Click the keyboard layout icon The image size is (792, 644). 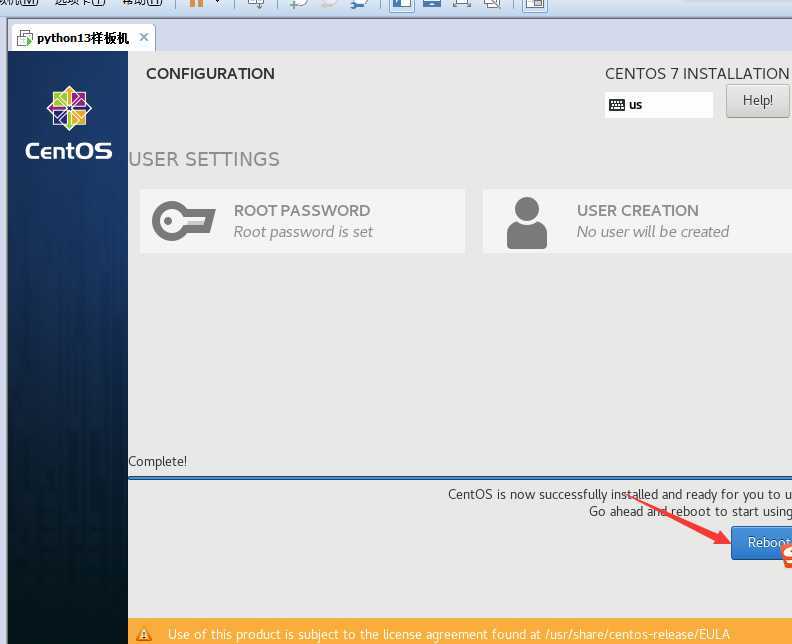point(617,105)
